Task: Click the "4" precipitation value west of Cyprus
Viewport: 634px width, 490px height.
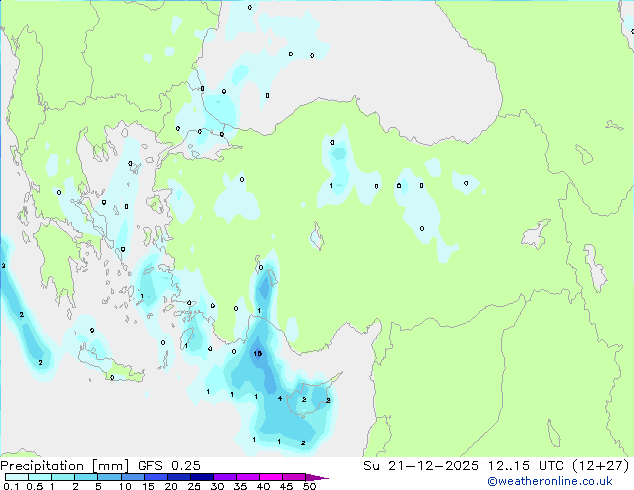Action: point(280,399)
